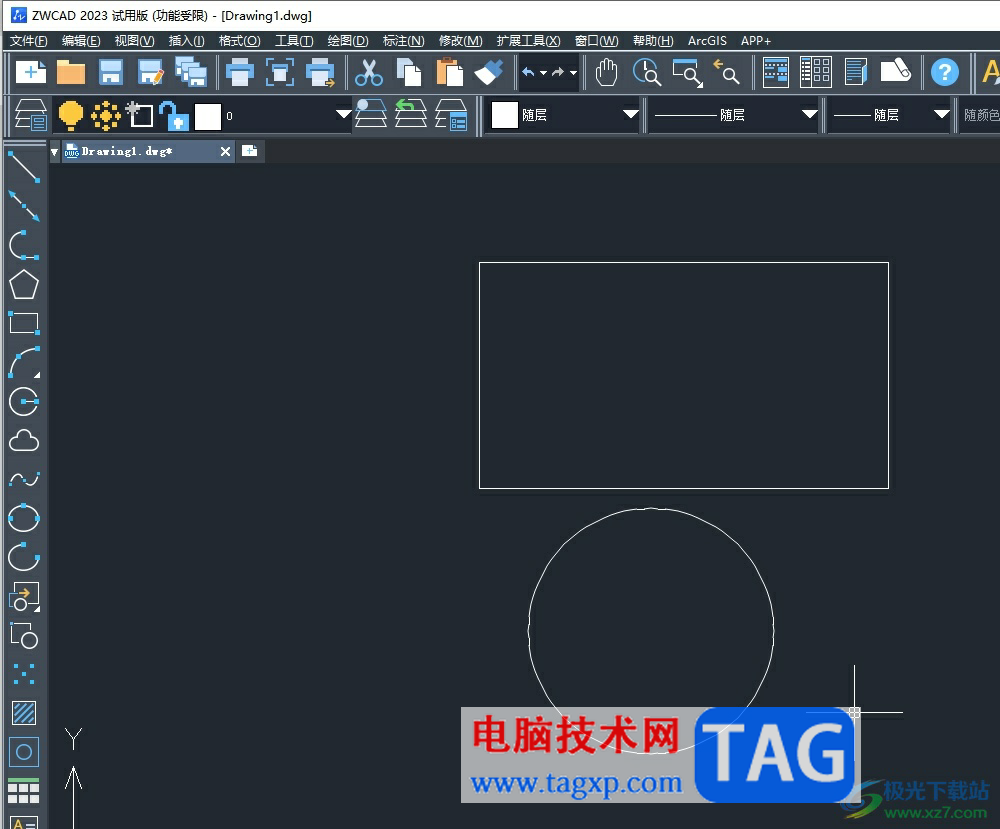The width and height of the screenshot is (1000, 829).
Task: Open the help question mark
Action: (945, 72)
